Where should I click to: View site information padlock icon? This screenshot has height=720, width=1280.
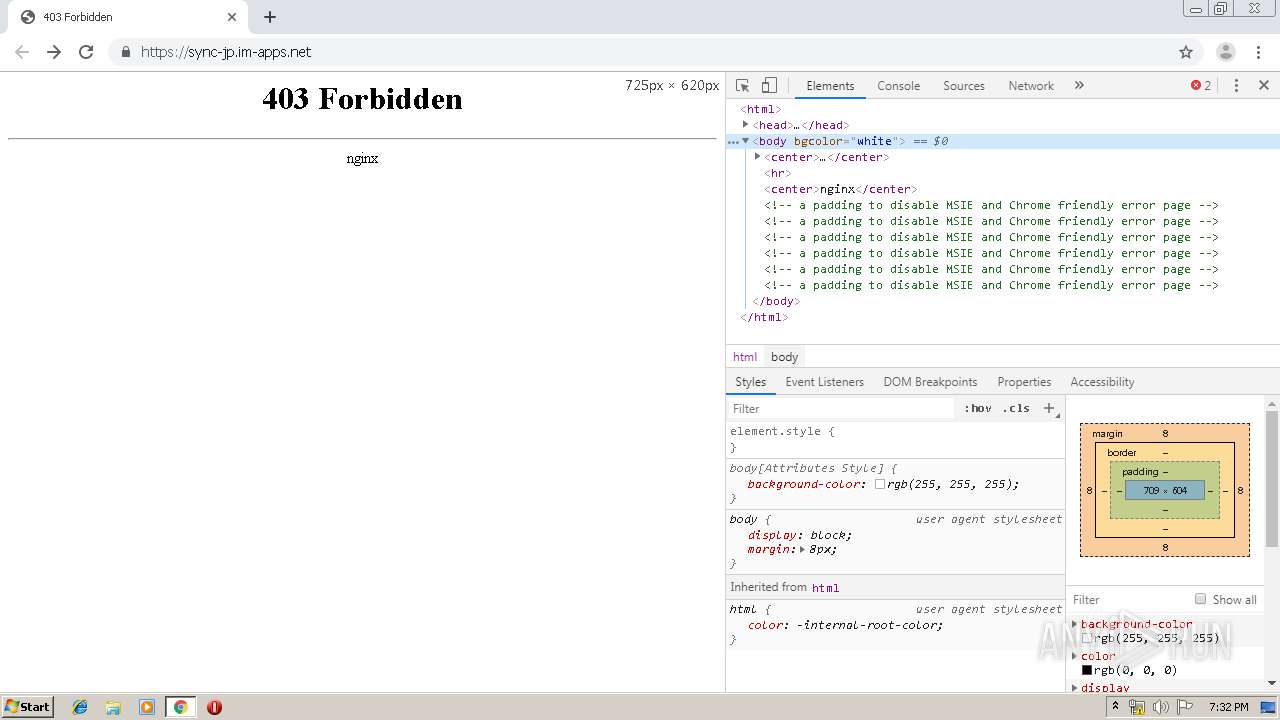point(125,52)
